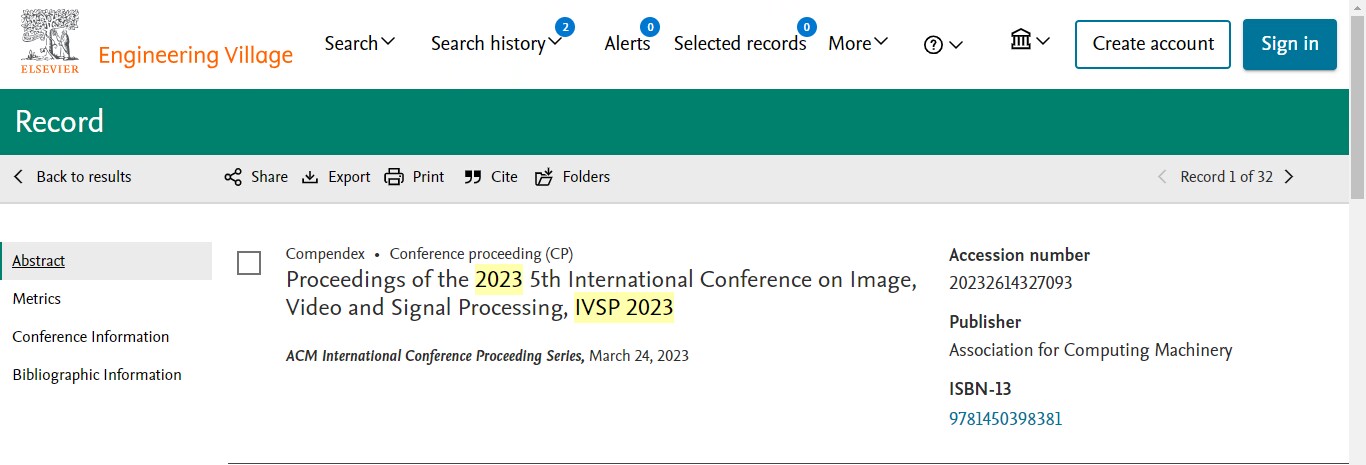1366x465 pixels.
Task: Click the publisher name Association for Computing Machinery
Action: pyautogui.click(x=1090, y=351)
